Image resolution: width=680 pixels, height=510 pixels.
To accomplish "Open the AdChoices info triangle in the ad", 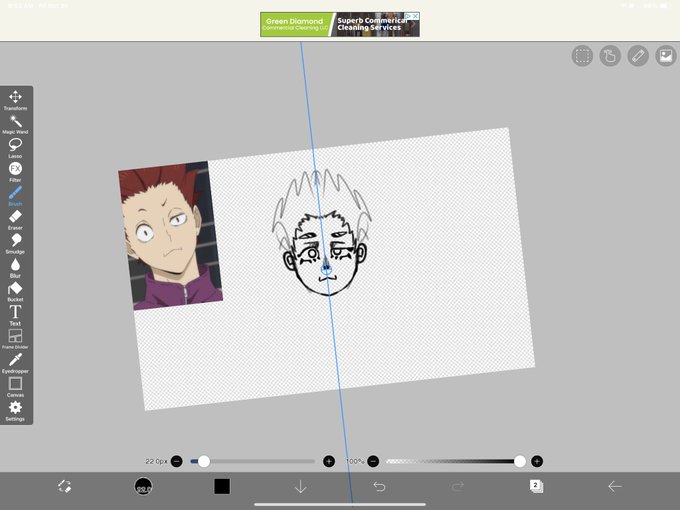I will pos(408,16).
